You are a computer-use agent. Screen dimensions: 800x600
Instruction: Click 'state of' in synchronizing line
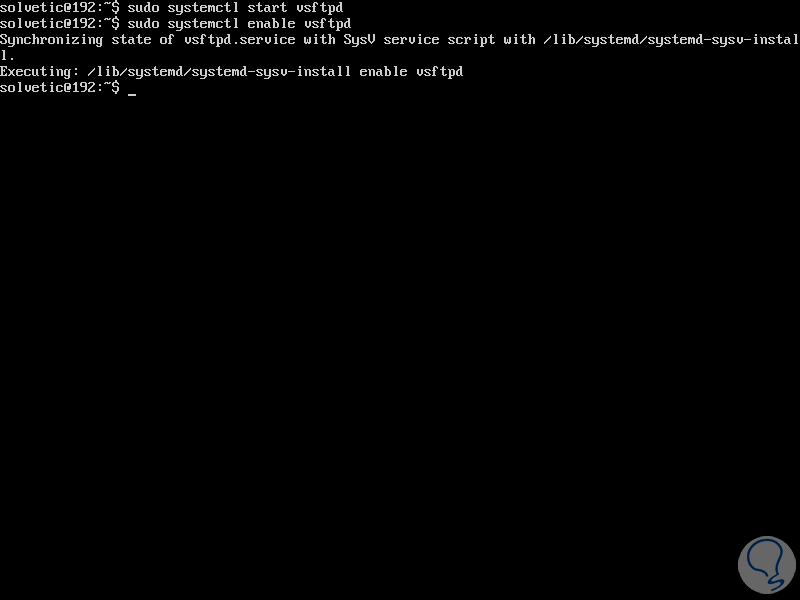point(143,40)
